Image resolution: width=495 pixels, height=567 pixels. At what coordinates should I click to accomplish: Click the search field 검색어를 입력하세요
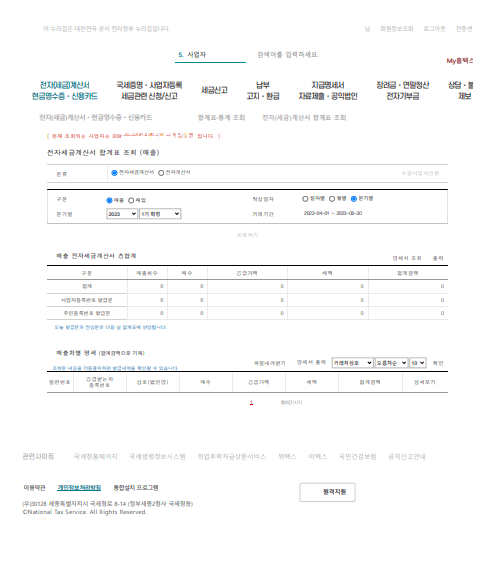point(288,55)
